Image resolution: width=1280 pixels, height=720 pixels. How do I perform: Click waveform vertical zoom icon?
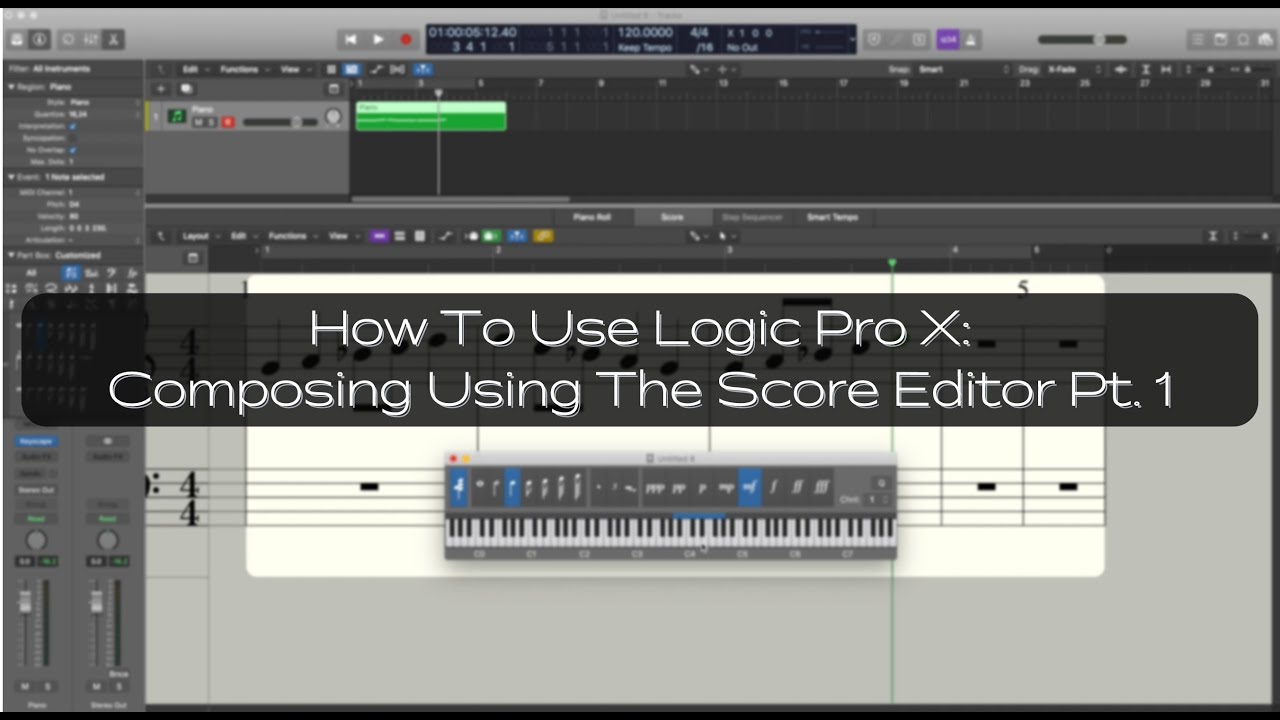tap(1121, 69)
